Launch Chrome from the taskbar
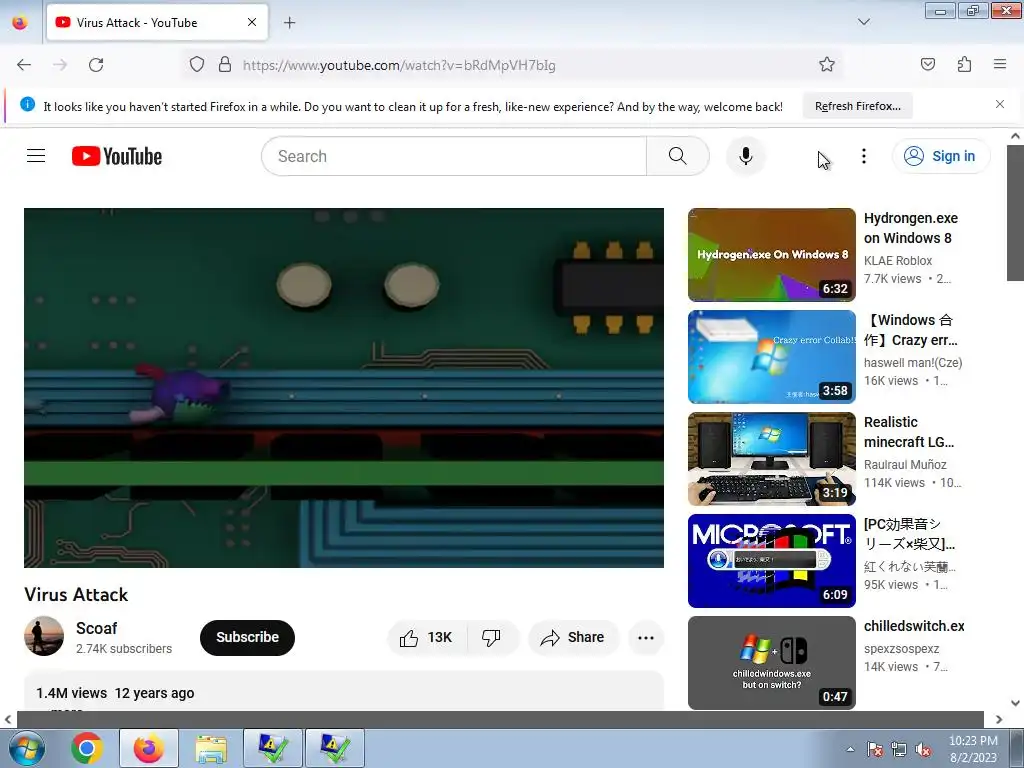1024x768 pixels. point(87,748)
